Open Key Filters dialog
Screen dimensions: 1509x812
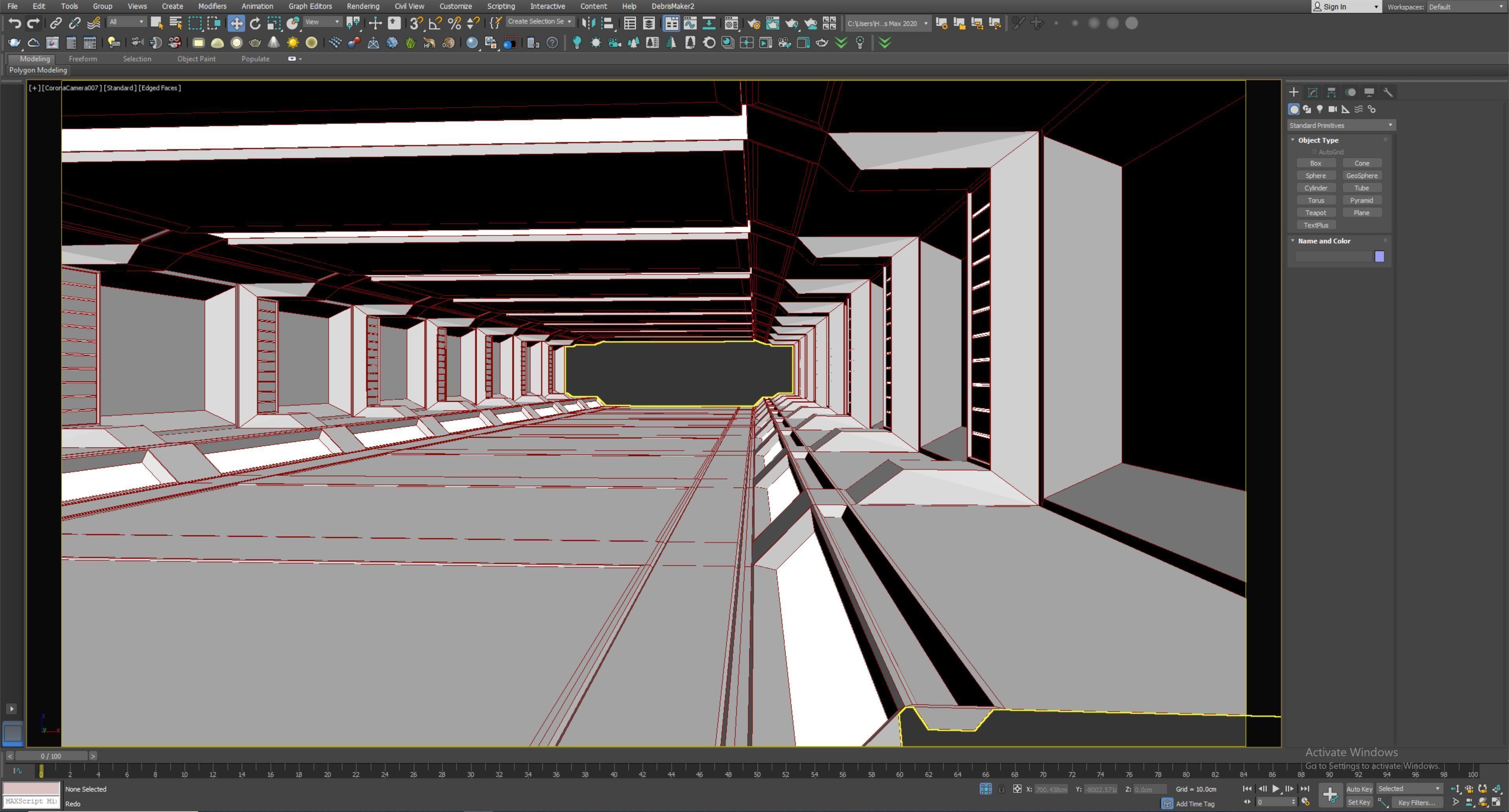pos(1417,803)
